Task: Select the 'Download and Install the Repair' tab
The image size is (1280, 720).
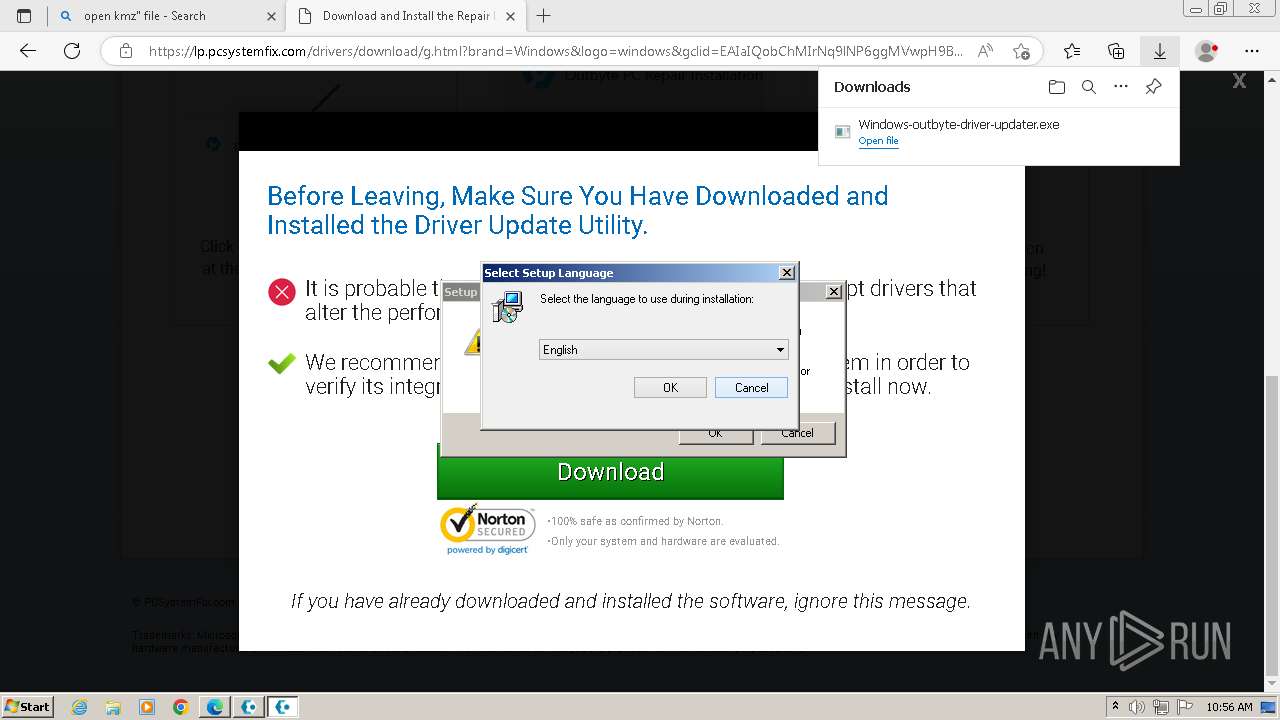Action: 406,16
